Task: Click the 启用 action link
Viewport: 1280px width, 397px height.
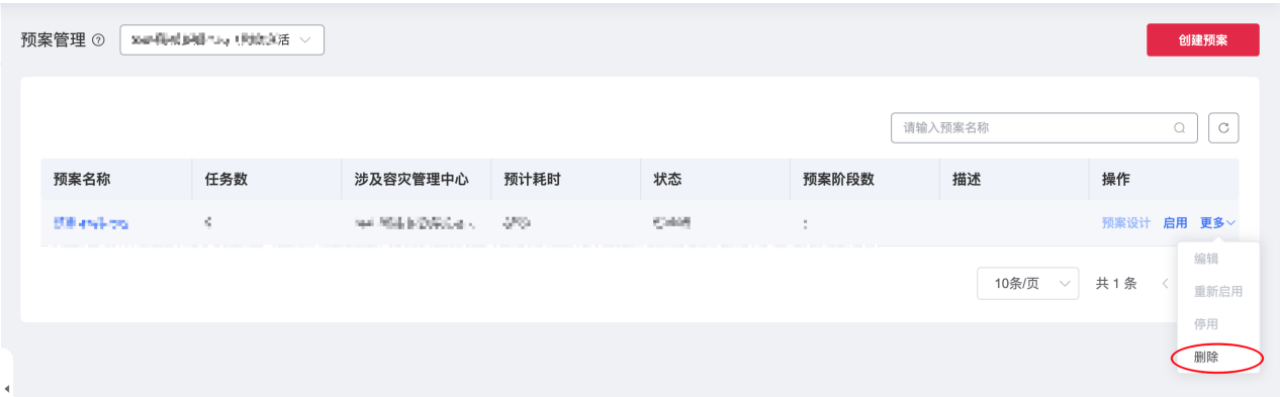Action: click(1175, 223)
